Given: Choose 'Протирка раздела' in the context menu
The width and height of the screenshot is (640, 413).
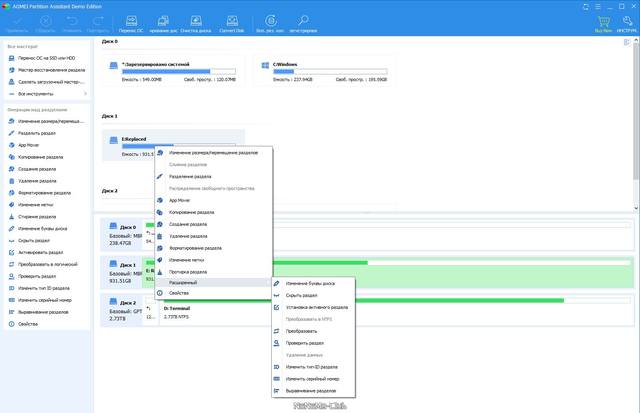Looking at the screenshot, I should click(x=213, y=271).
